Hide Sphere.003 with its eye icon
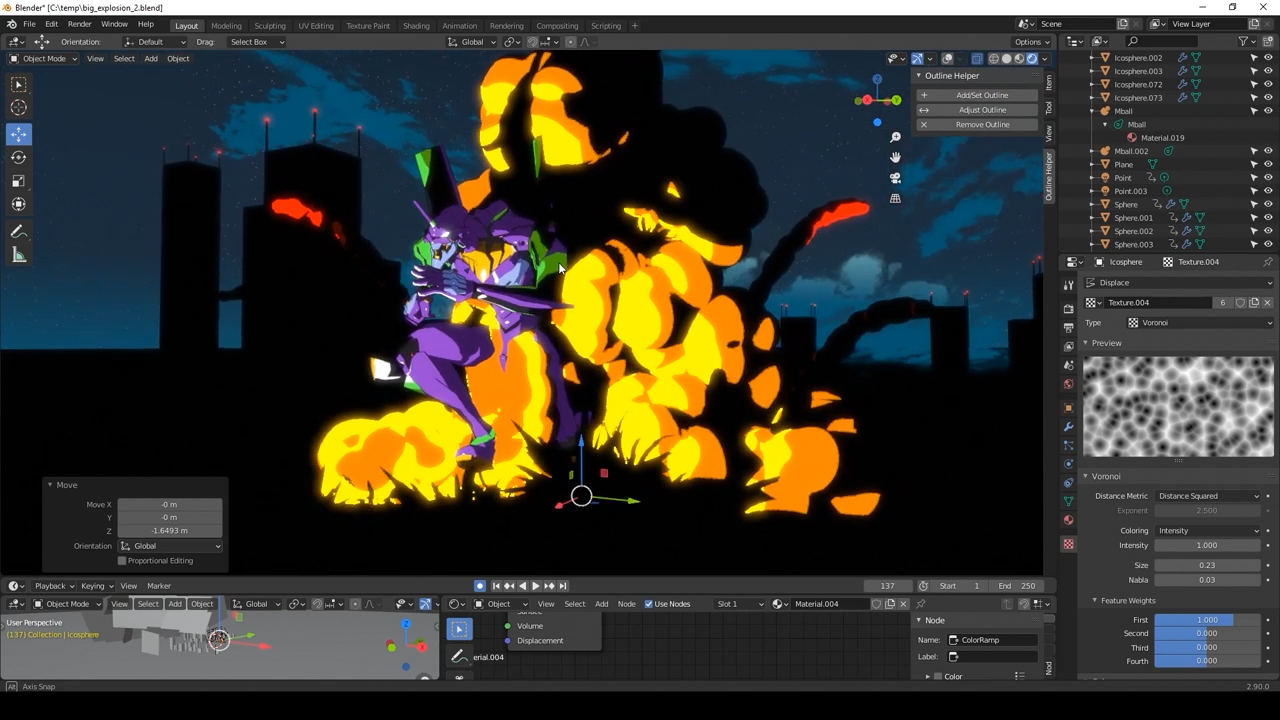The height and width of the screenshot is (720, 1280). pyautogui.click(x=1268, y=244)
